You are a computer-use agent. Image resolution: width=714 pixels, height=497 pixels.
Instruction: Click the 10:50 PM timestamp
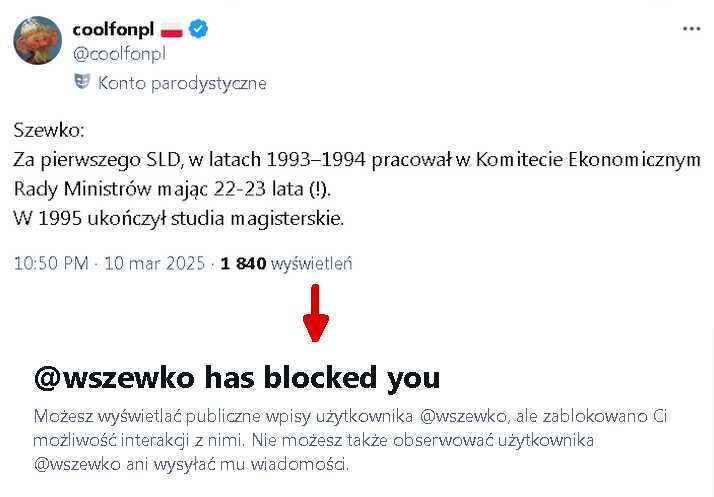click(51, 263)
